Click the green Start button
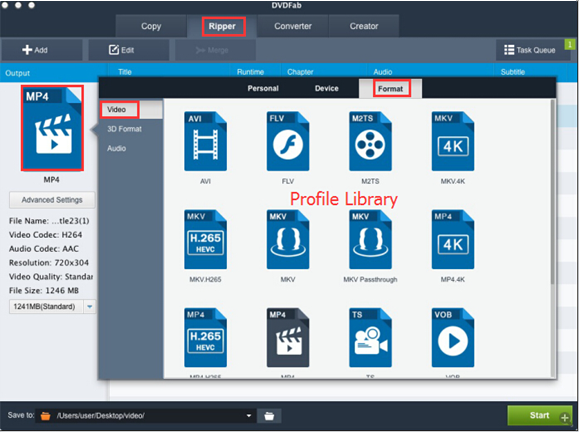This screenshot has width=579, height=432. pos(539,415)
